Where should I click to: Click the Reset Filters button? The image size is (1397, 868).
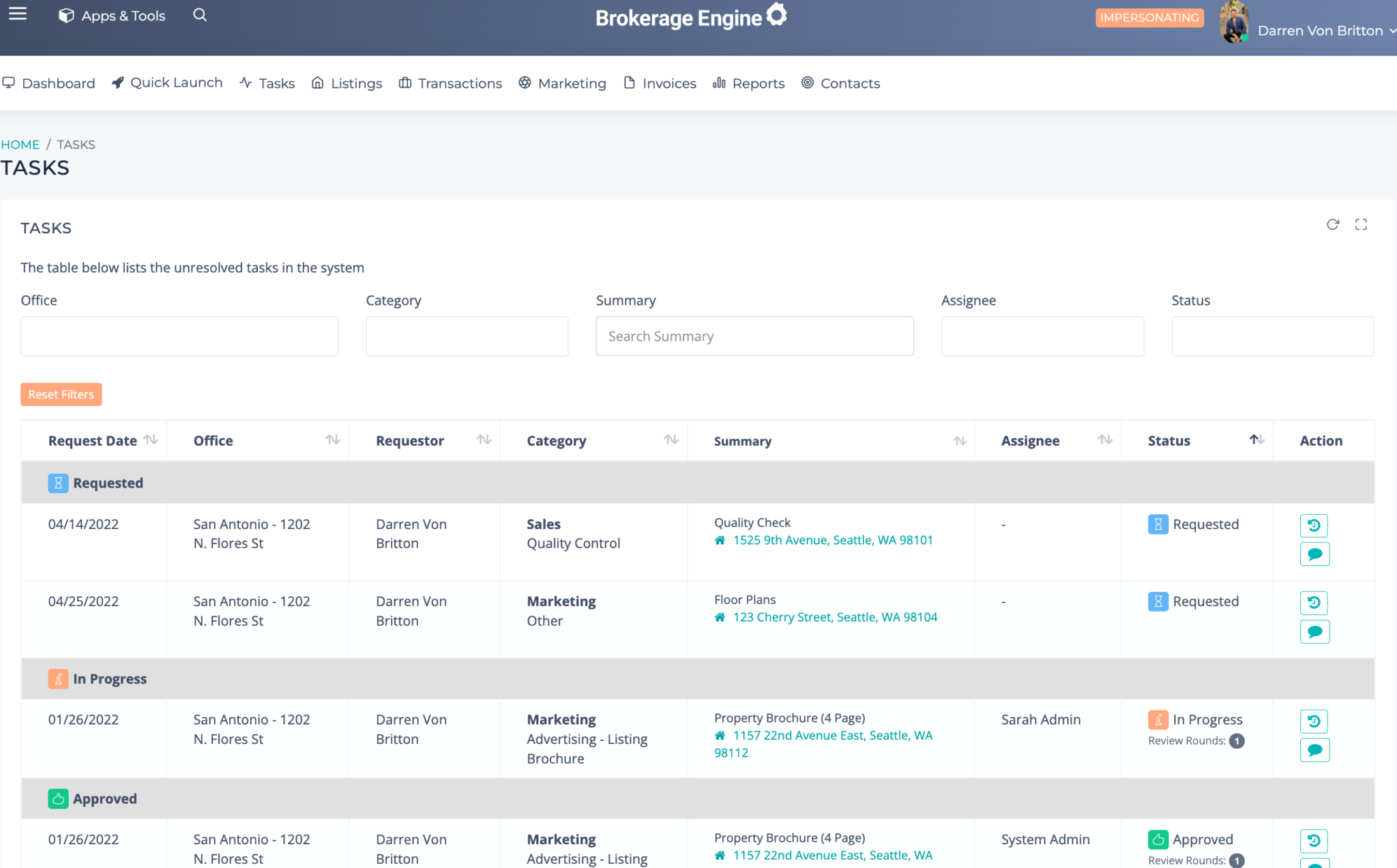(61, 394)
